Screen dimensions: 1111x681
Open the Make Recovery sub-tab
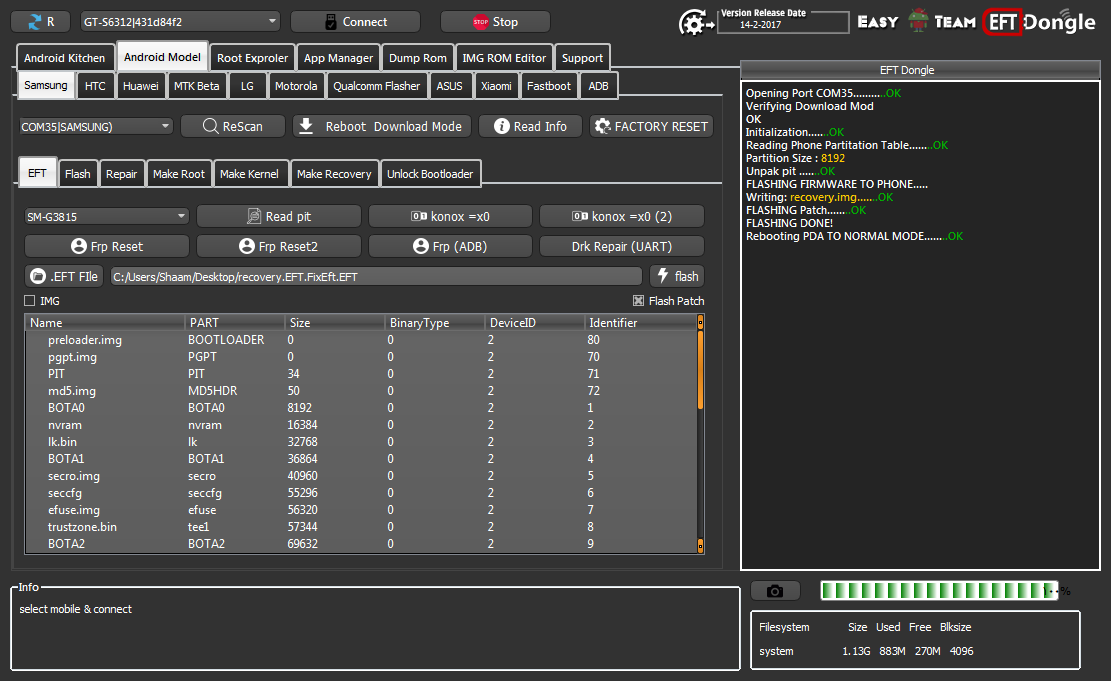[x=334, y=174]
